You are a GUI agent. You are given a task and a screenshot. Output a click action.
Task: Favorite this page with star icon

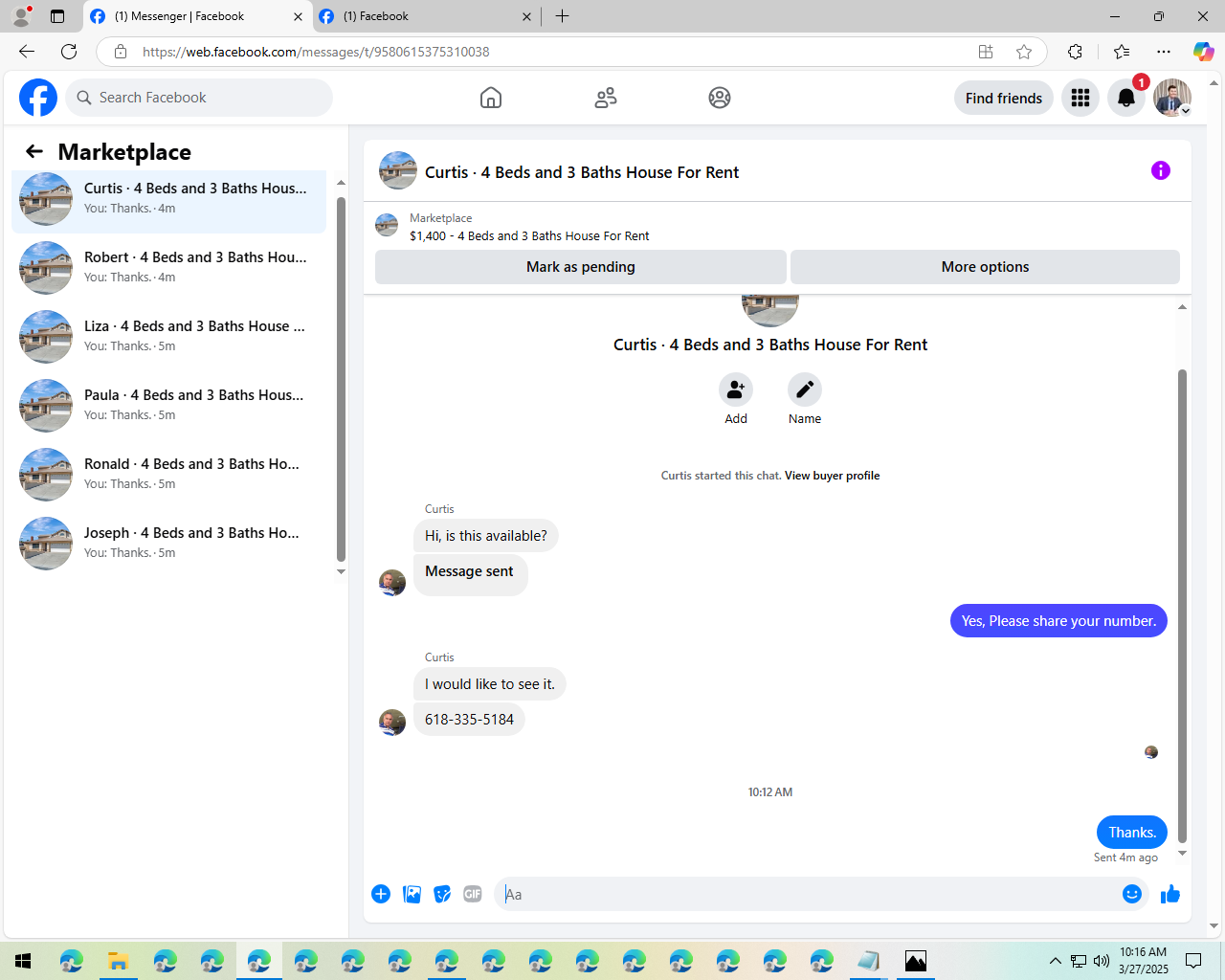1024,52
